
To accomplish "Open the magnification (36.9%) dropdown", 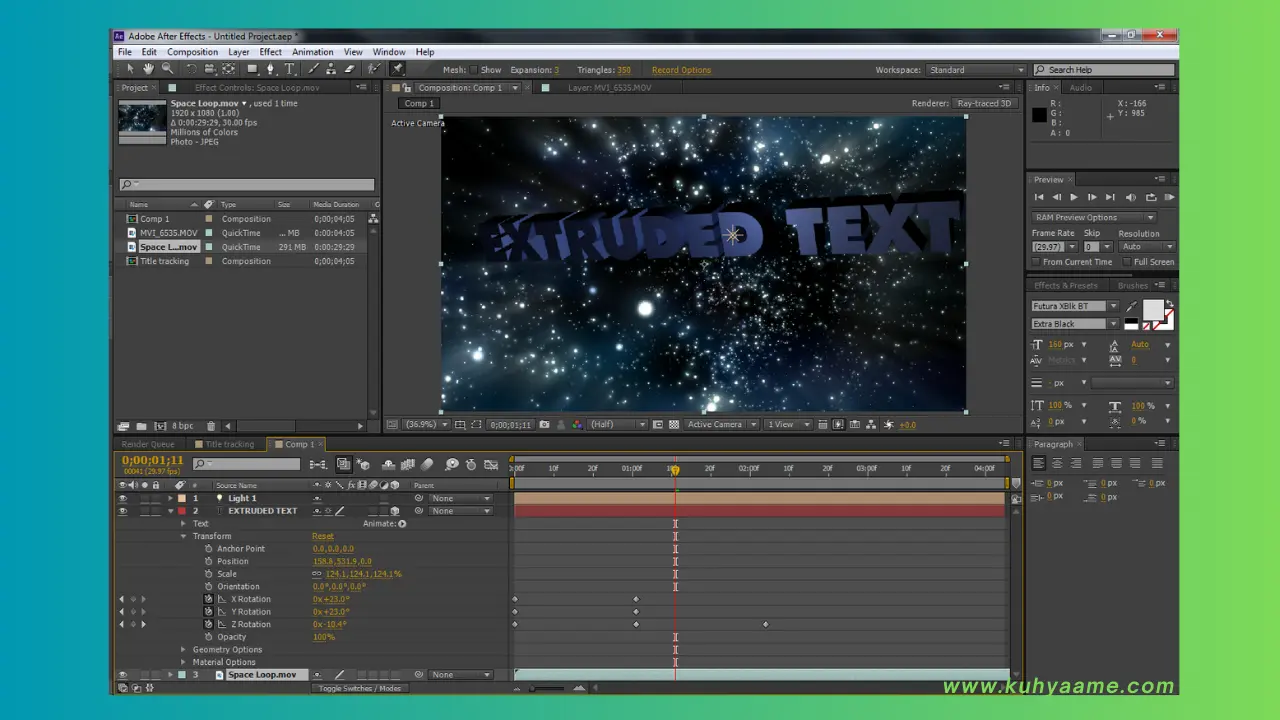I will tap(426, 425).
